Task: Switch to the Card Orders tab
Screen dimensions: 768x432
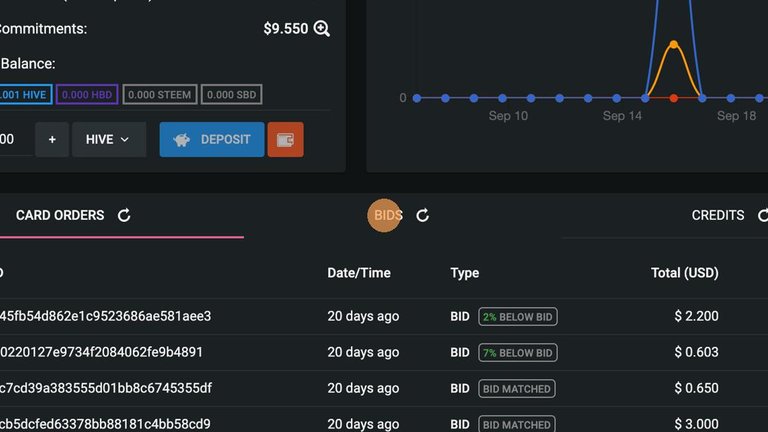Action: click(x=60, y=215)
